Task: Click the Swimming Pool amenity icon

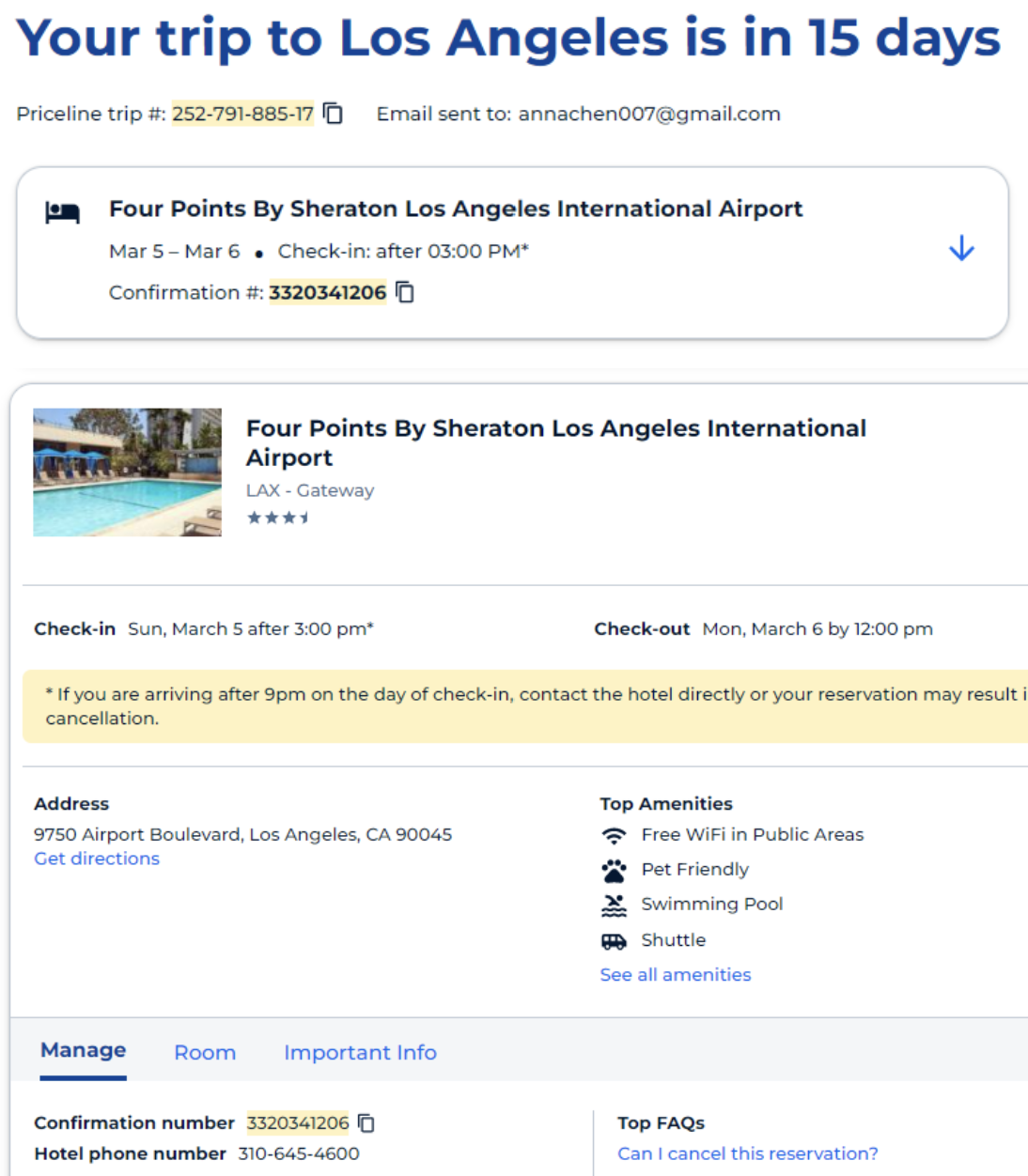Action: coord(614,905)
